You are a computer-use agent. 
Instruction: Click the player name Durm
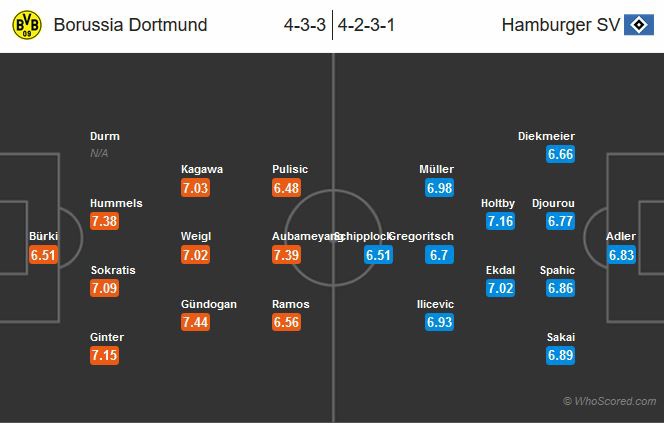point(105,136)
